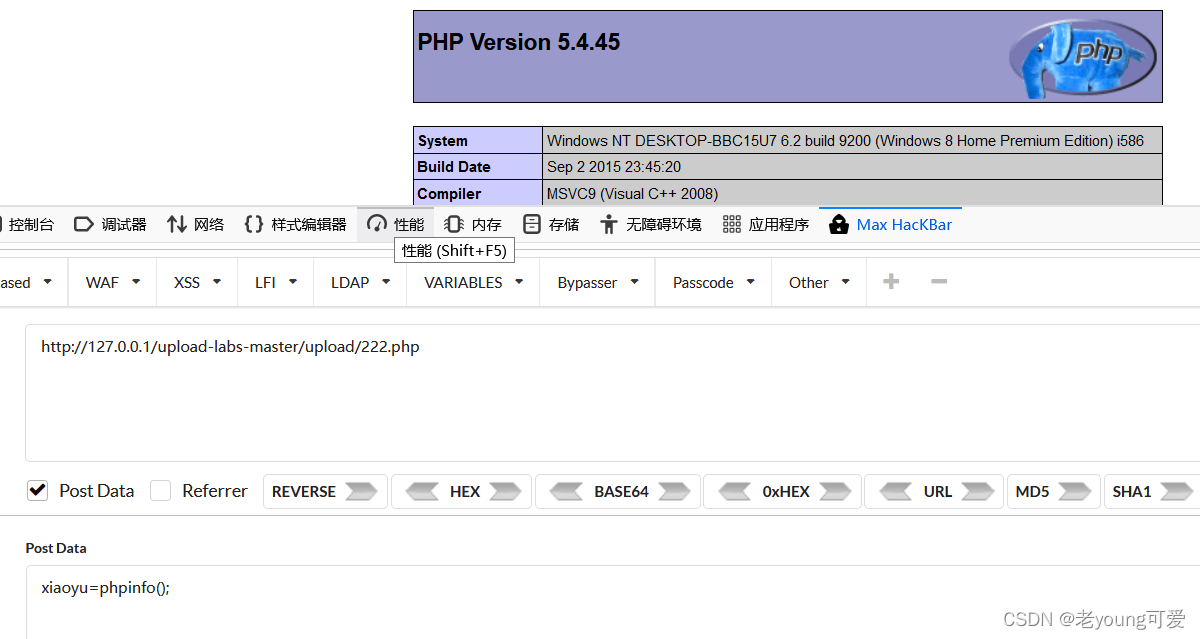
Task: Click the left decode arrow before 0xHEX
Action: click(x=734, y=491)
